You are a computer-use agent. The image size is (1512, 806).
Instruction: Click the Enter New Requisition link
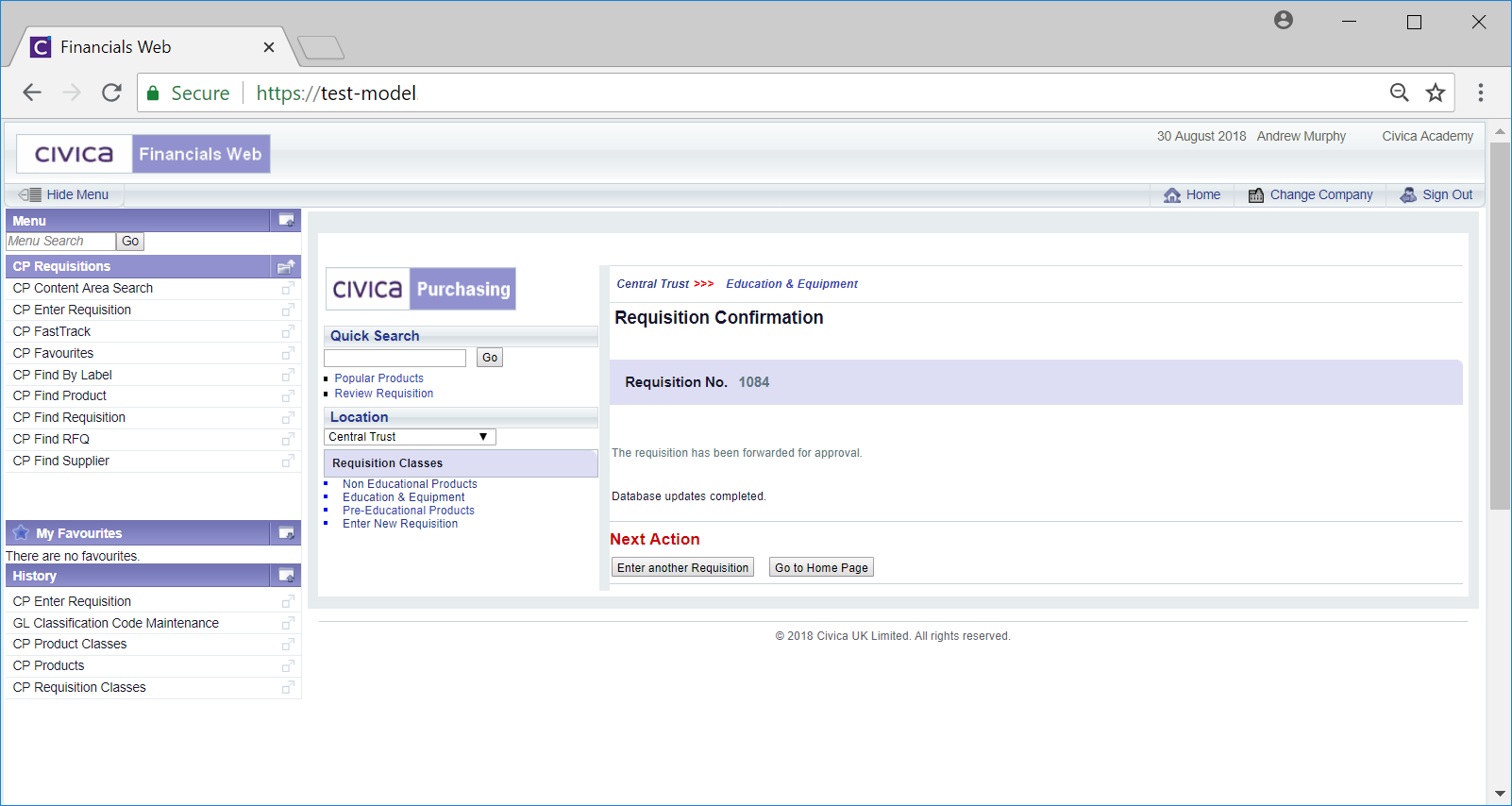[400, 524]
